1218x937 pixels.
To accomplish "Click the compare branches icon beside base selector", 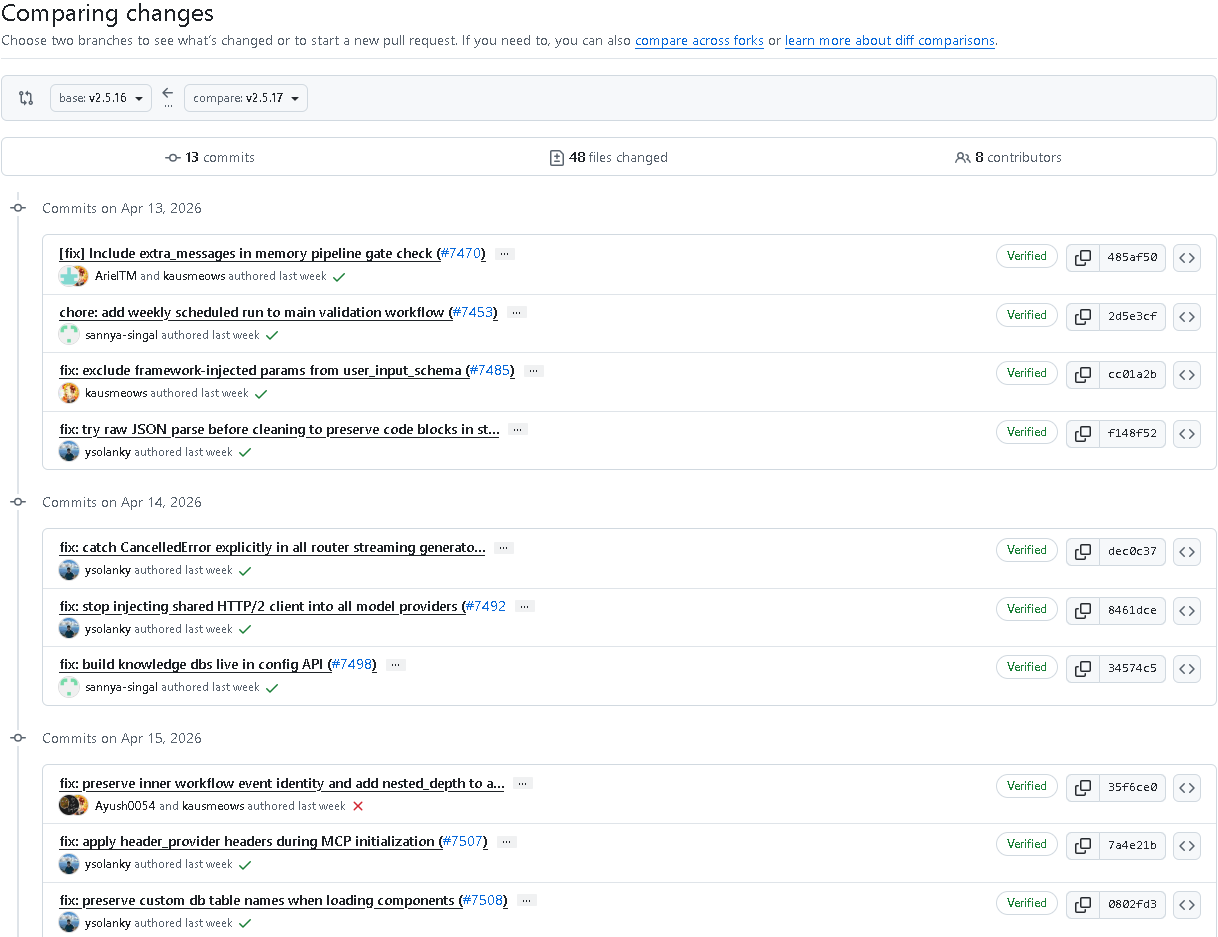I will pos(26,98).
